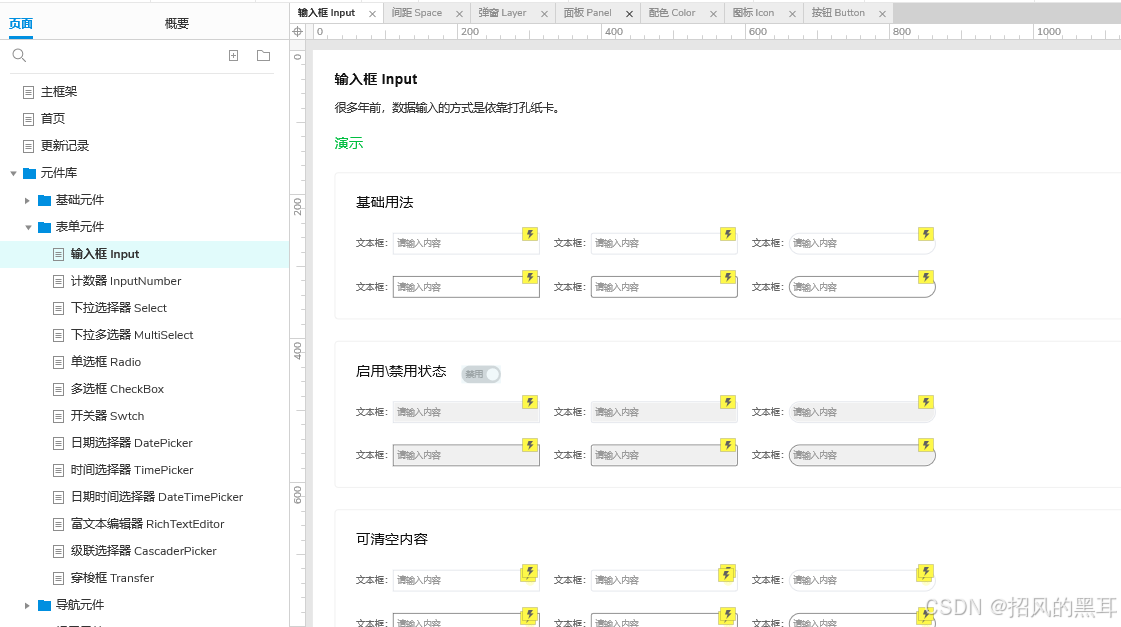Close the 面板 Panel tab
1121x627 pixels.
(629, 14)
